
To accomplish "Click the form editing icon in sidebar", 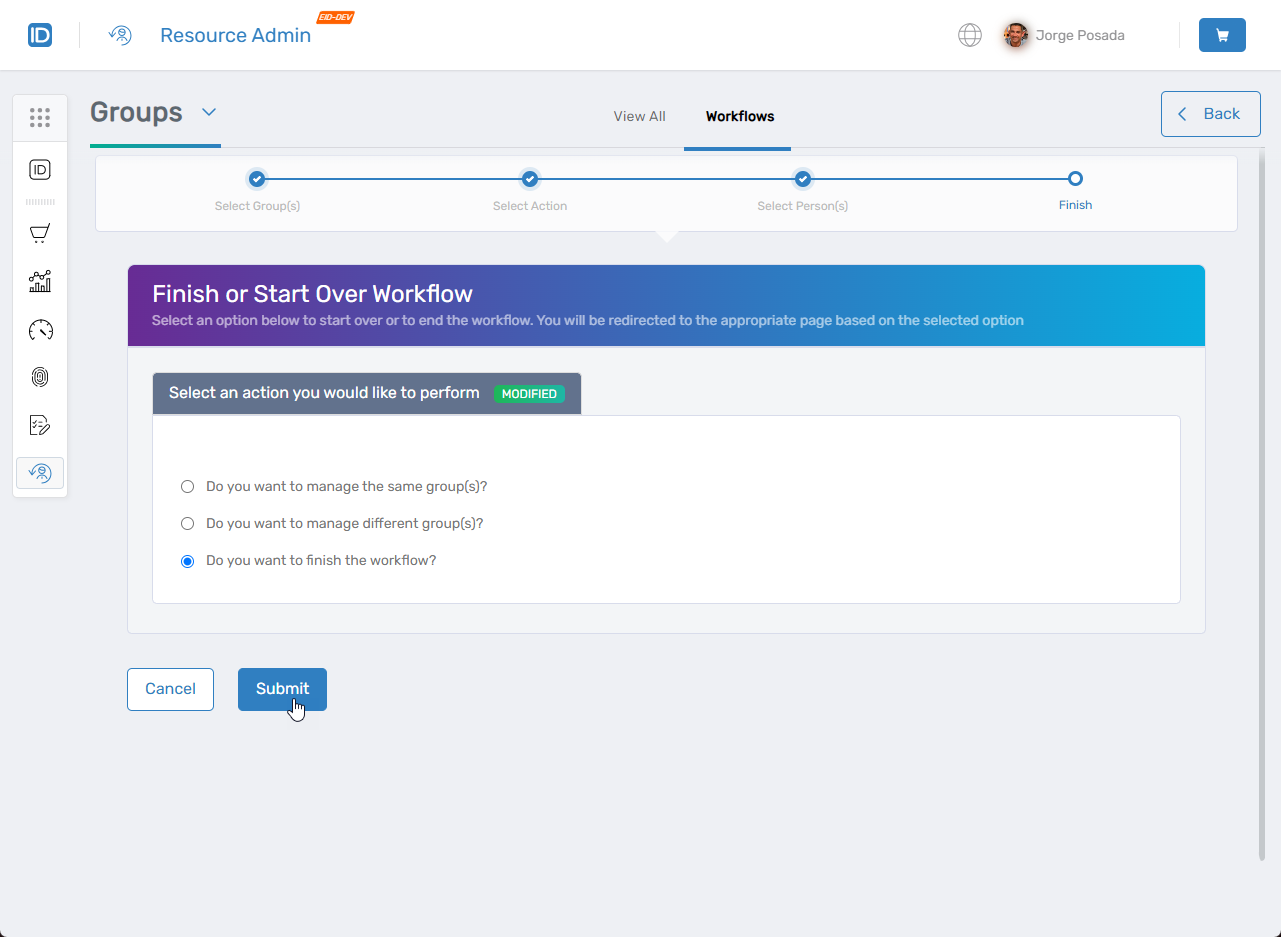I will point(40,424).
